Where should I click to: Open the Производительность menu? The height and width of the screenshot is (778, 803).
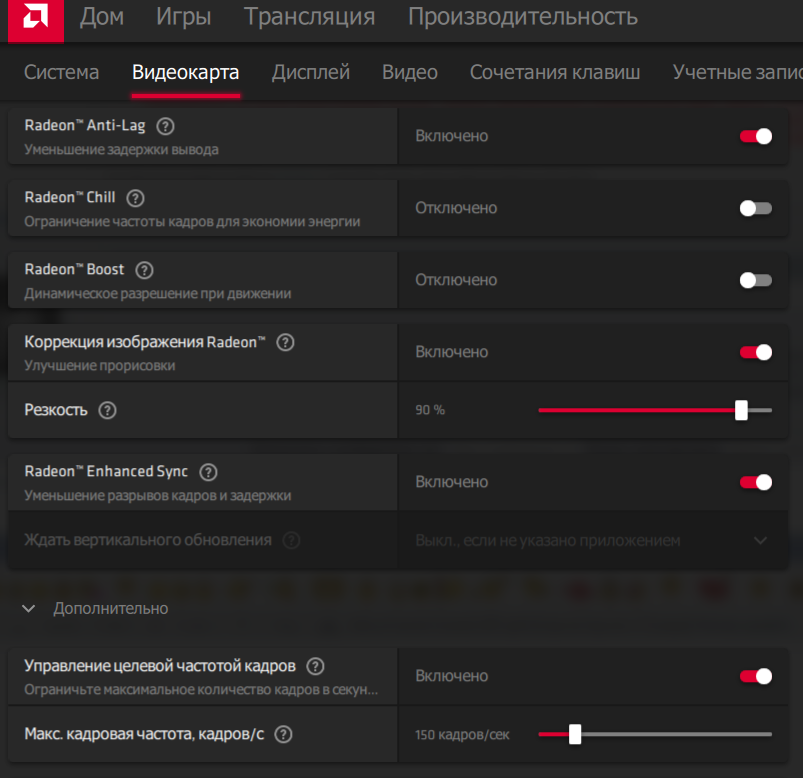[522, 17]
